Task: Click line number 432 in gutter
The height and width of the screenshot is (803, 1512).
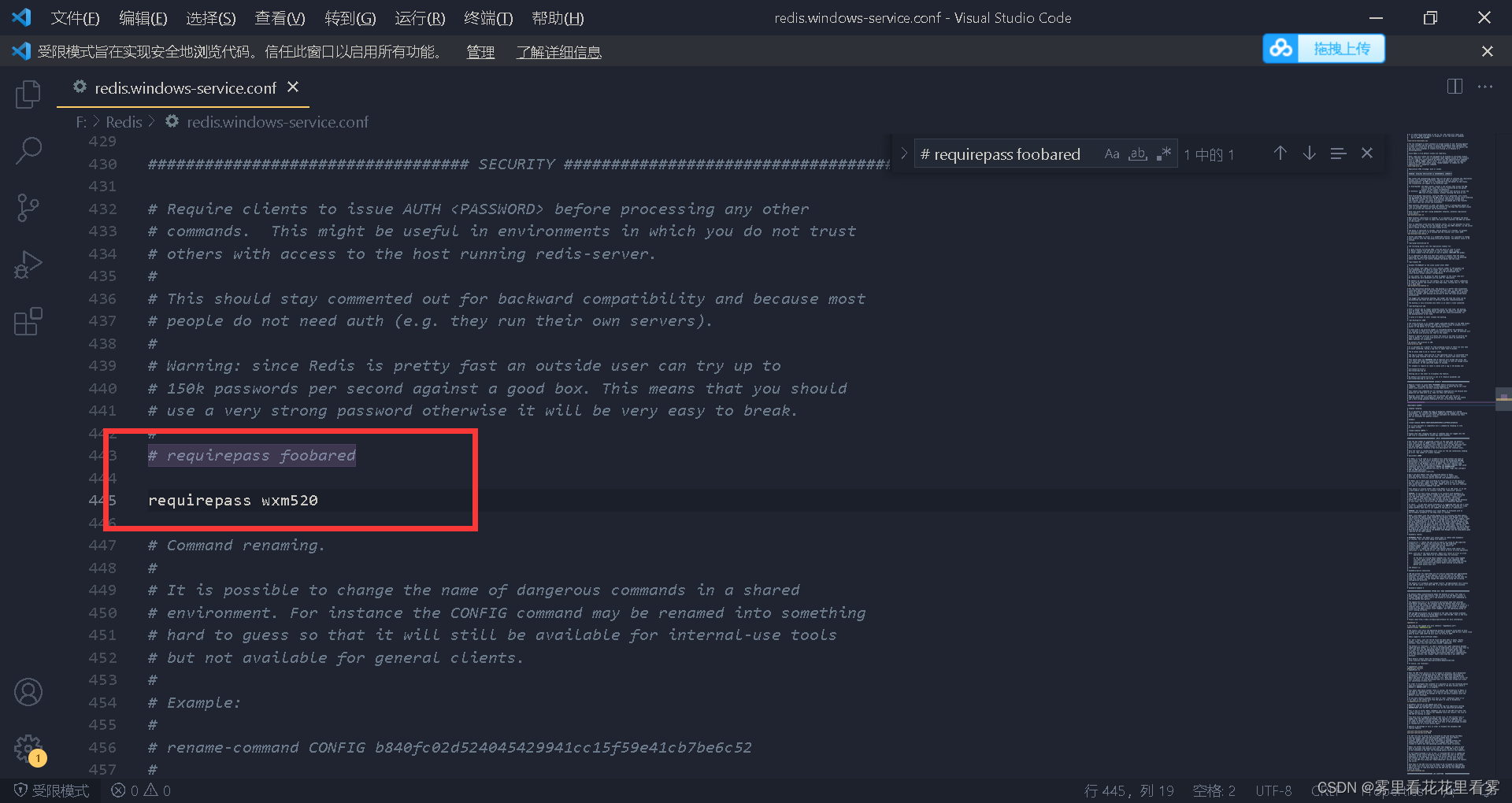Action: click(102, 209)
